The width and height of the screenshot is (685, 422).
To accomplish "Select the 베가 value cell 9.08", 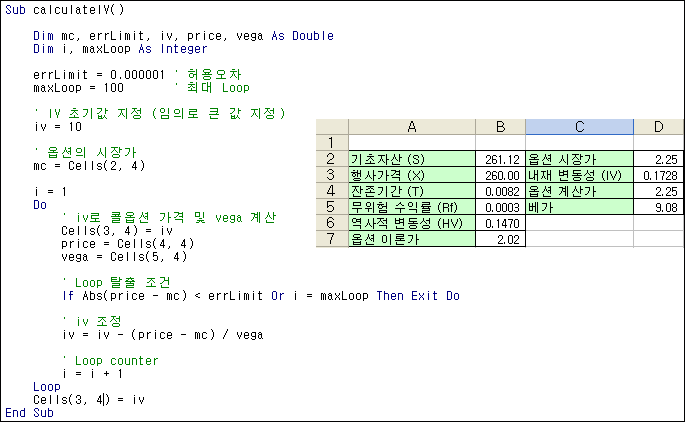I will coord(658,207).
